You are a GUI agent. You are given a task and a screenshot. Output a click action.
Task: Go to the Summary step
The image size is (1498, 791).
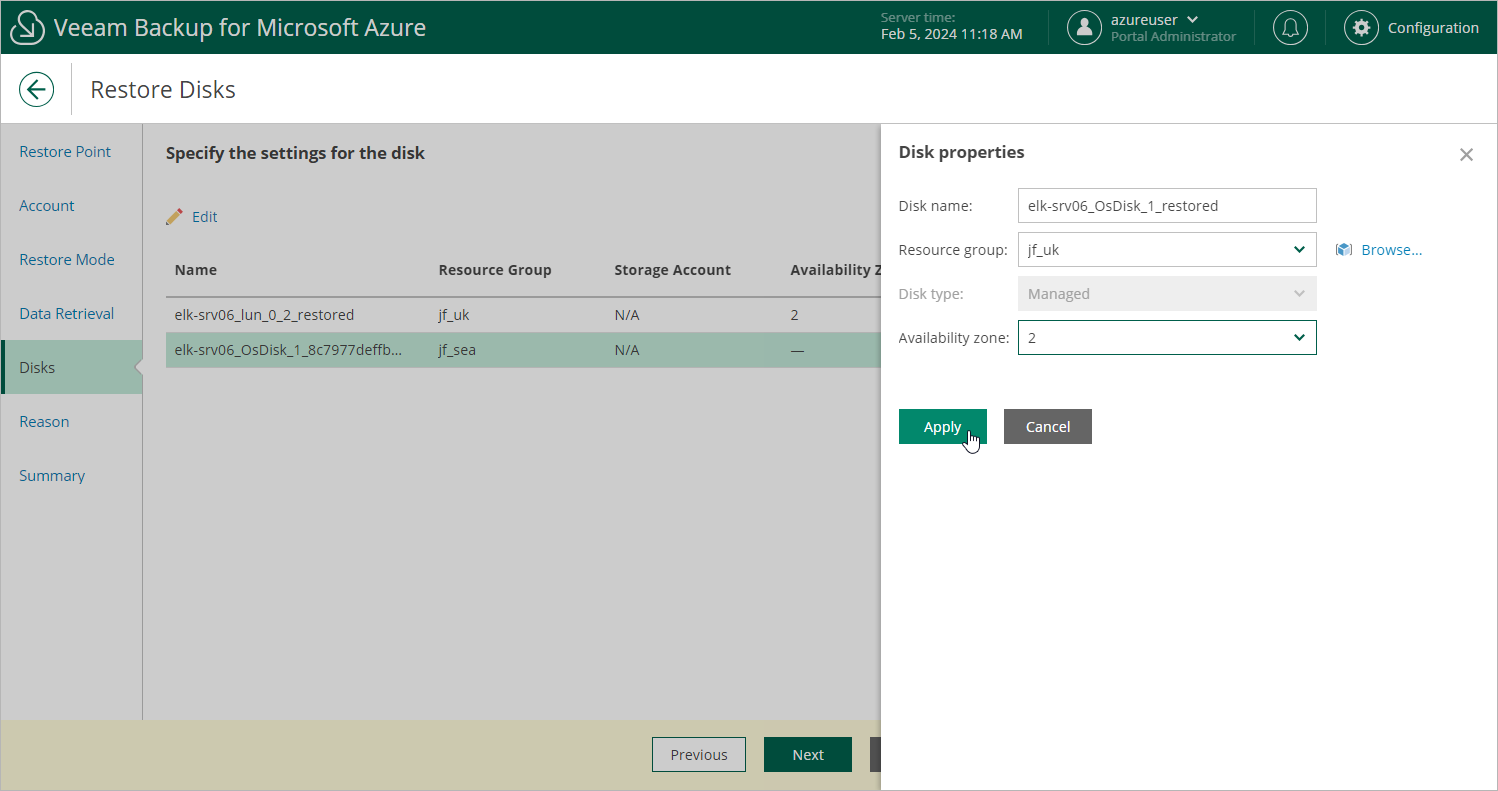(x=52, y=476)
